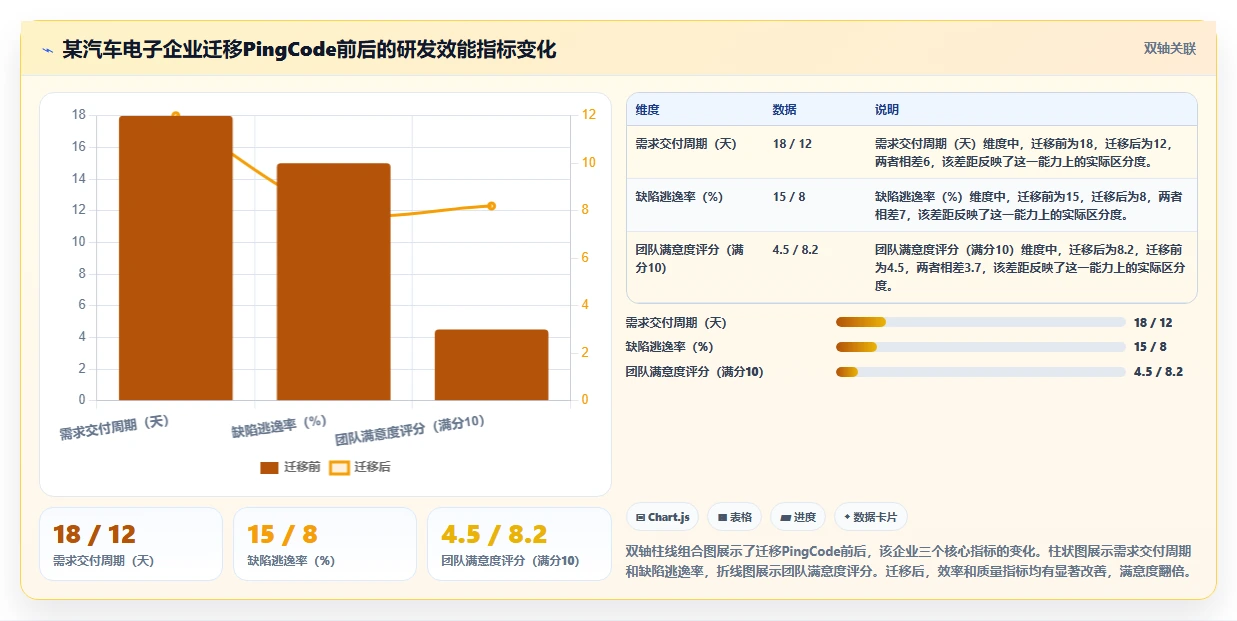Click the 数据 table column header
The width and height of the screenshot is (1237, 621).
pos(785,110)
